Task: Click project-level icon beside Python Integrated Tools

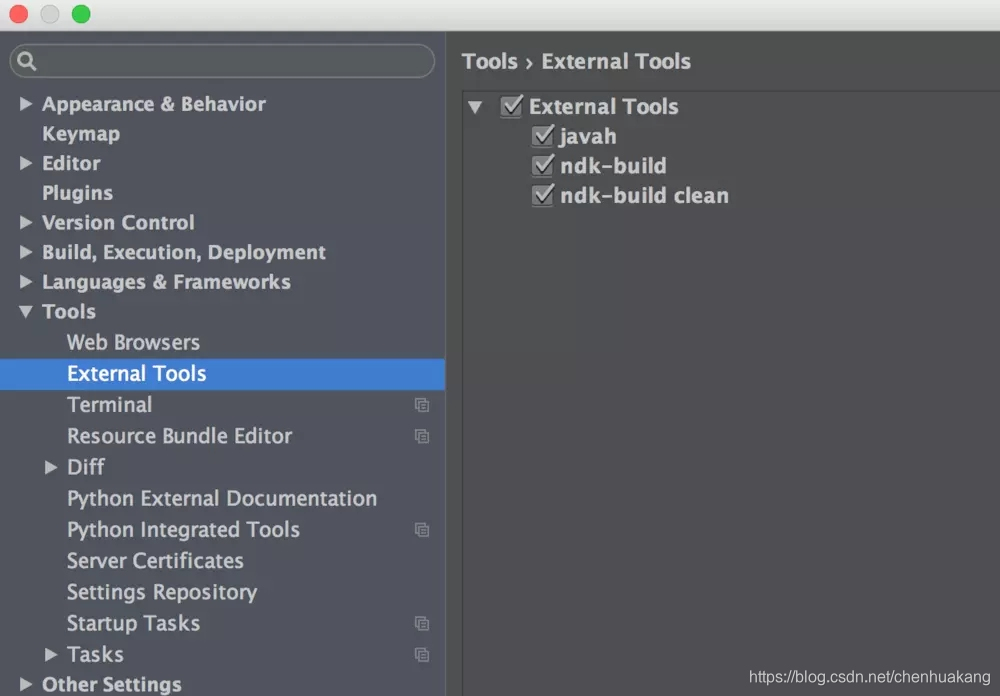Action: pyautogui.click(x=422, y=530)
